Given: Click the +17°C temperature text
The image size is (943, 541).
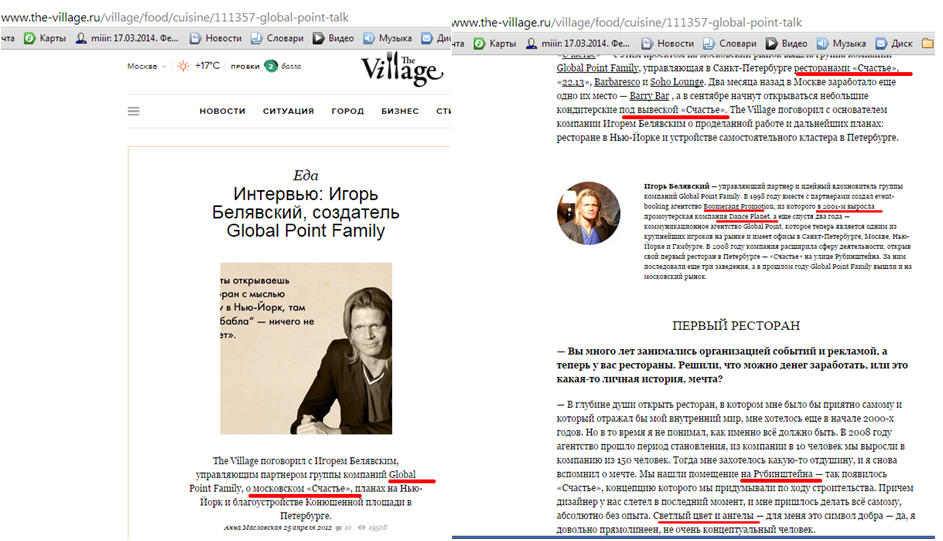Looking at the screenshot, I should [207, 66].
